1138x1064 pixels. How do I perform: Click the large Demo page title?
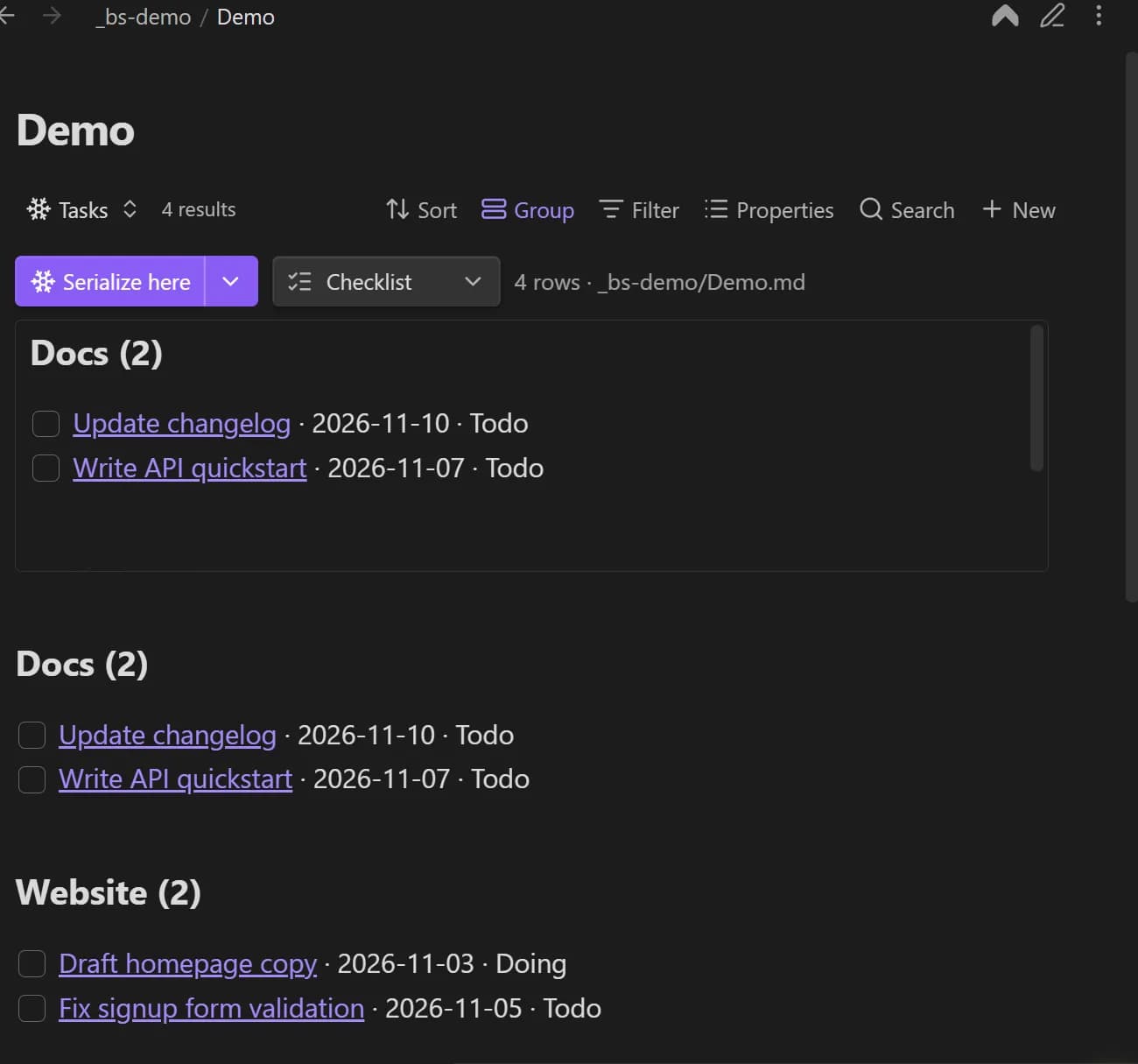coord(75,130)
